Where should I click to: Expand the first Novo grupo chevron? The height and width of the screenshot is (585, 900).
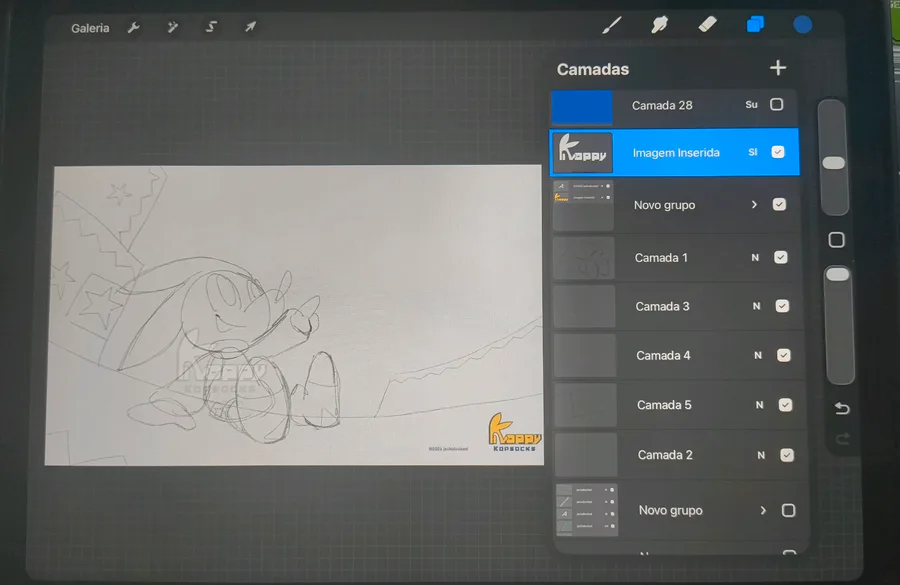coord(754,204)
